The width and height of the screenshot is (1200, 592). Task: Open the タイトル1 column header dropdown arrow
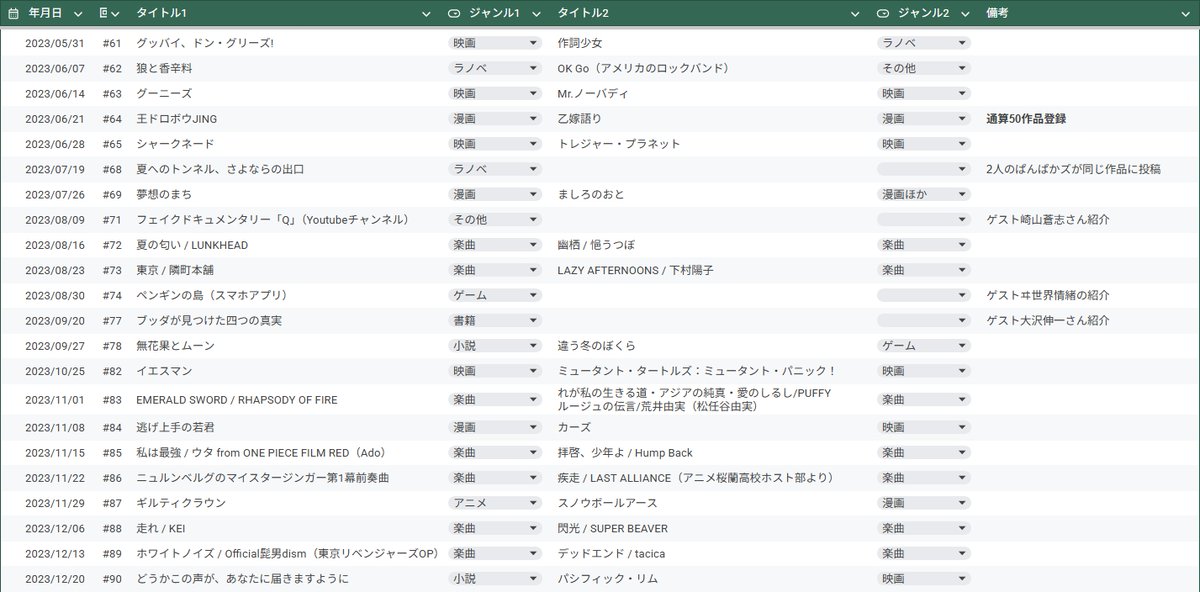[x=427, y=14]
